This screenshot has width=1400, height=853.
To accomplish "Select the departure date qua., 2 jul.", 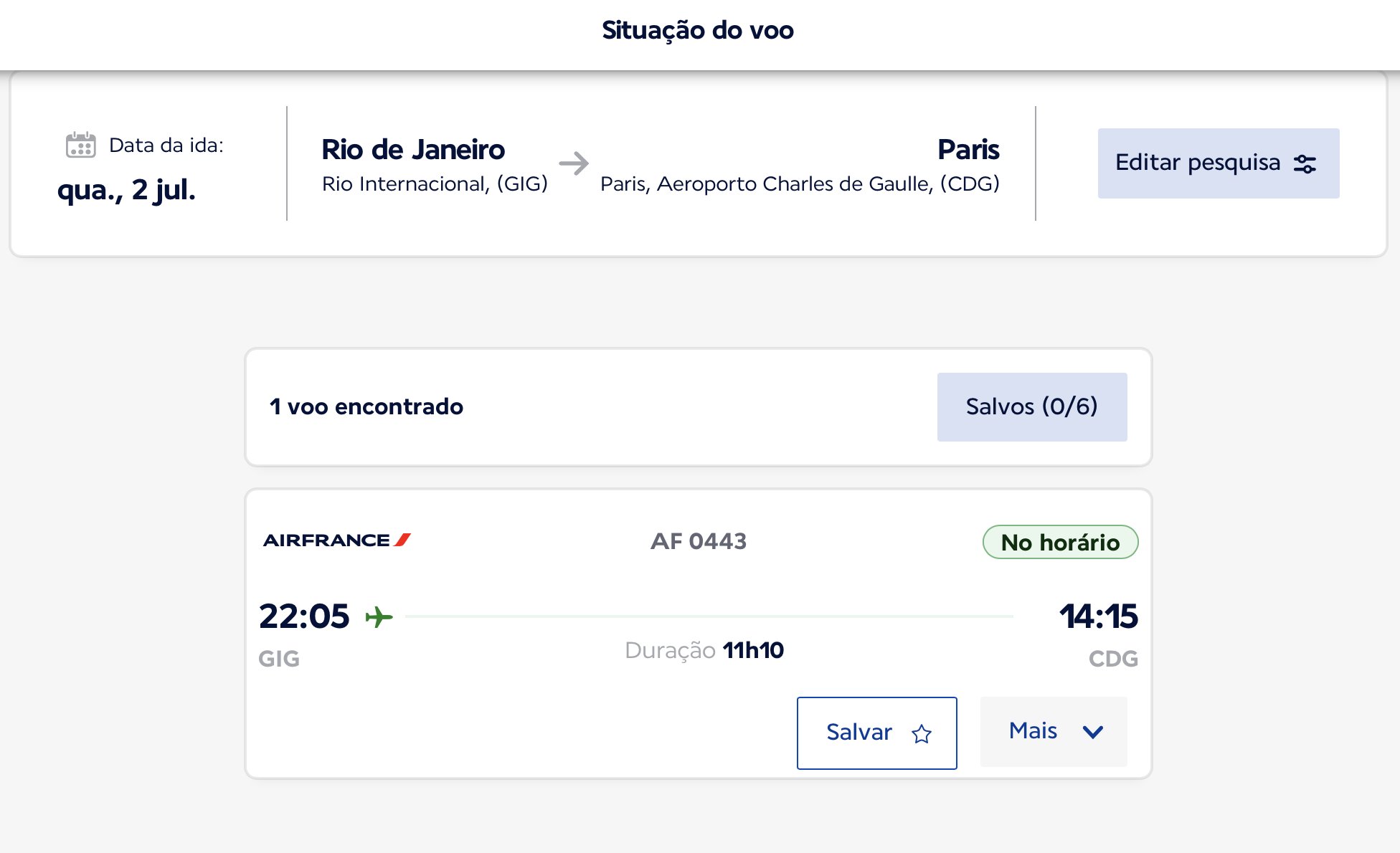I will [126, 190].
